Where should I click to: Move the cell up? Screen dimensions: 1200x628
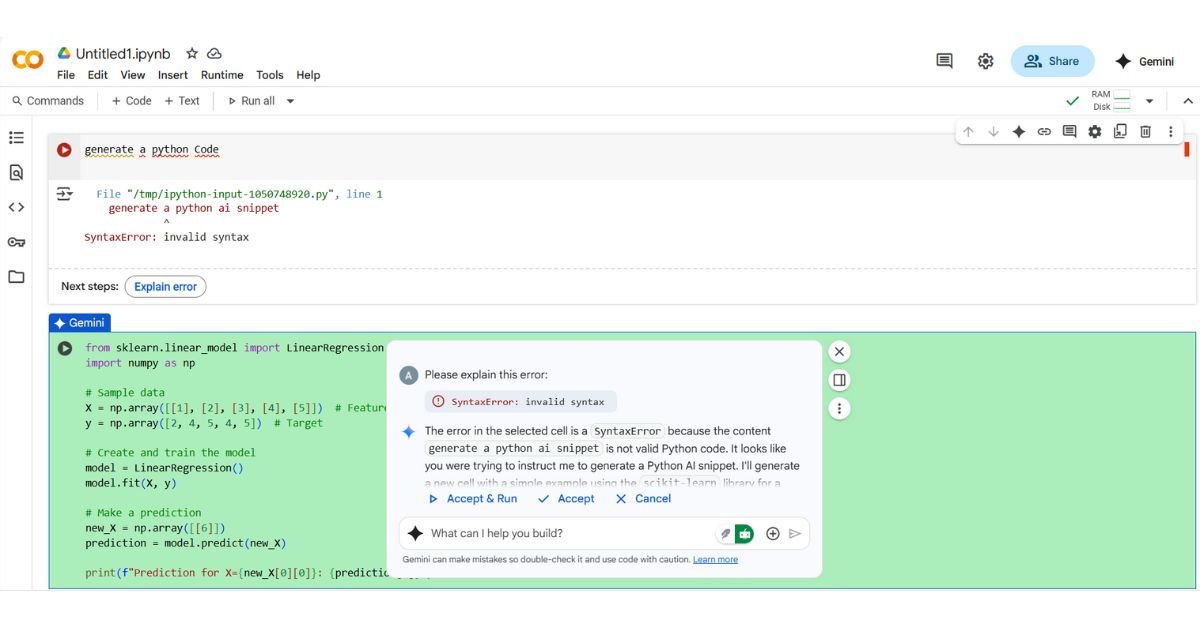point(968,131)
